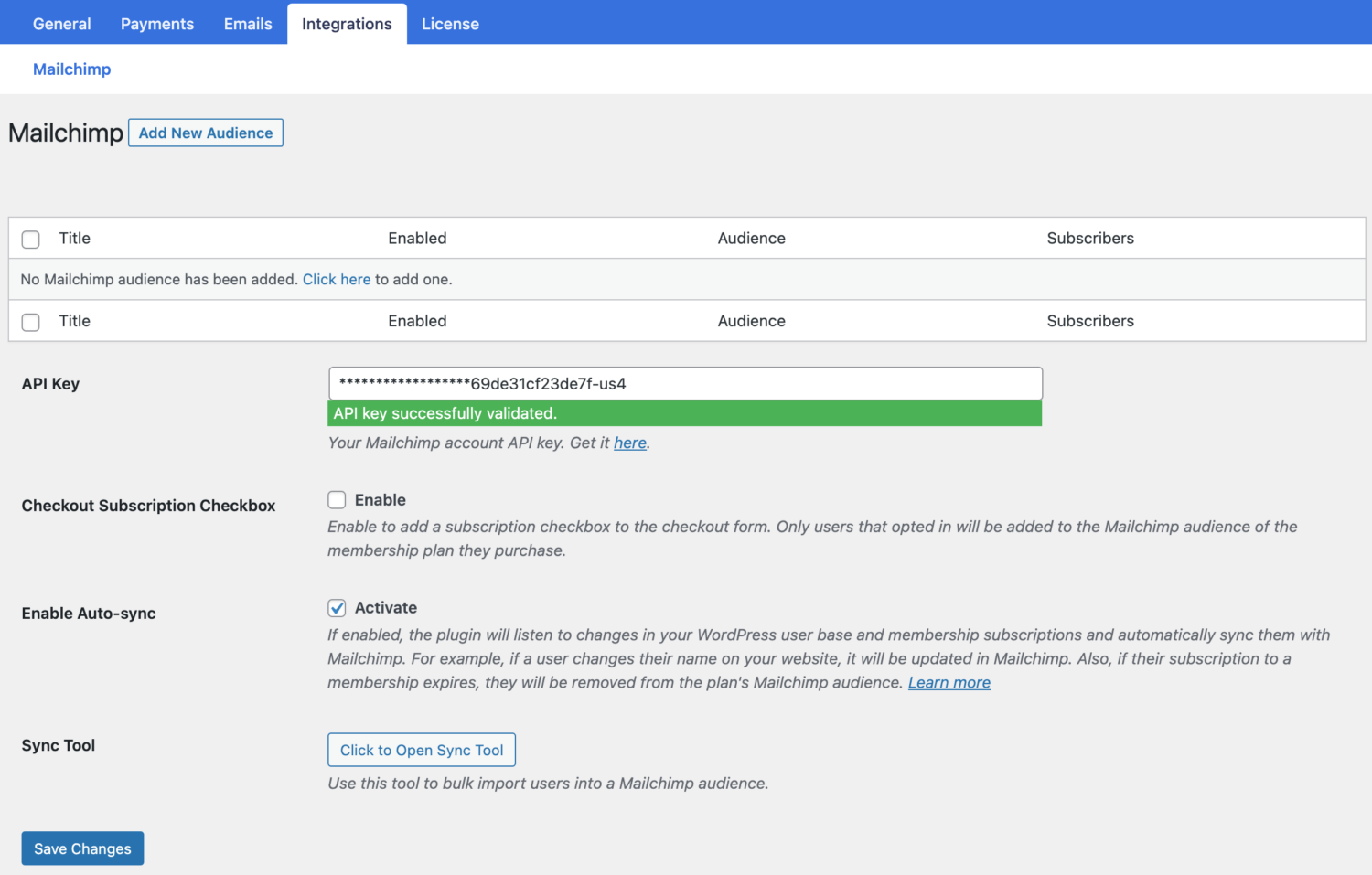Viewport: 1372px width, 875px height.
Task: Open the License tab
Action: coord(450,24)
